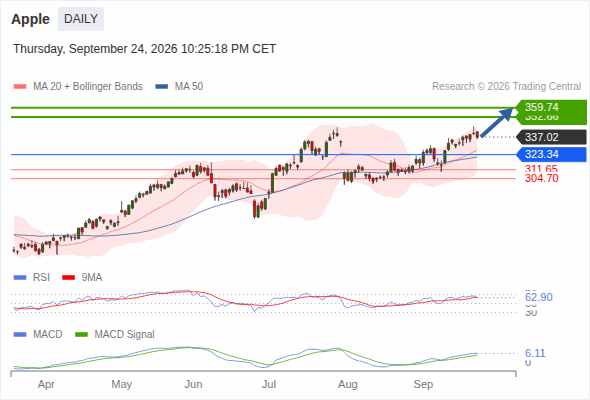The height and width of the screenshot is (400, 590).
Task: Click the 9MA legend label
Action: tap(92, 278)
